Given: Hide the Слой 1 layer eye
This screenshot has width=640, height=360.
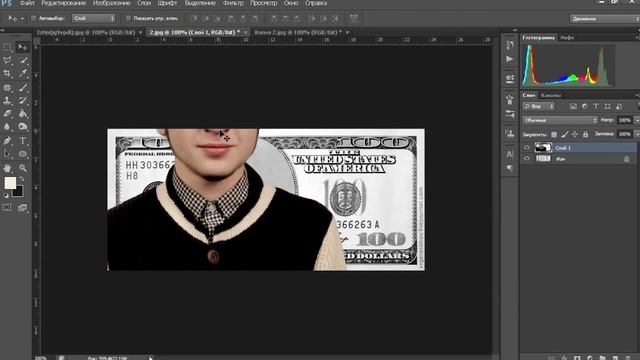Looking at the screenshot, I should pyautogui.click(x=527, y=148).
